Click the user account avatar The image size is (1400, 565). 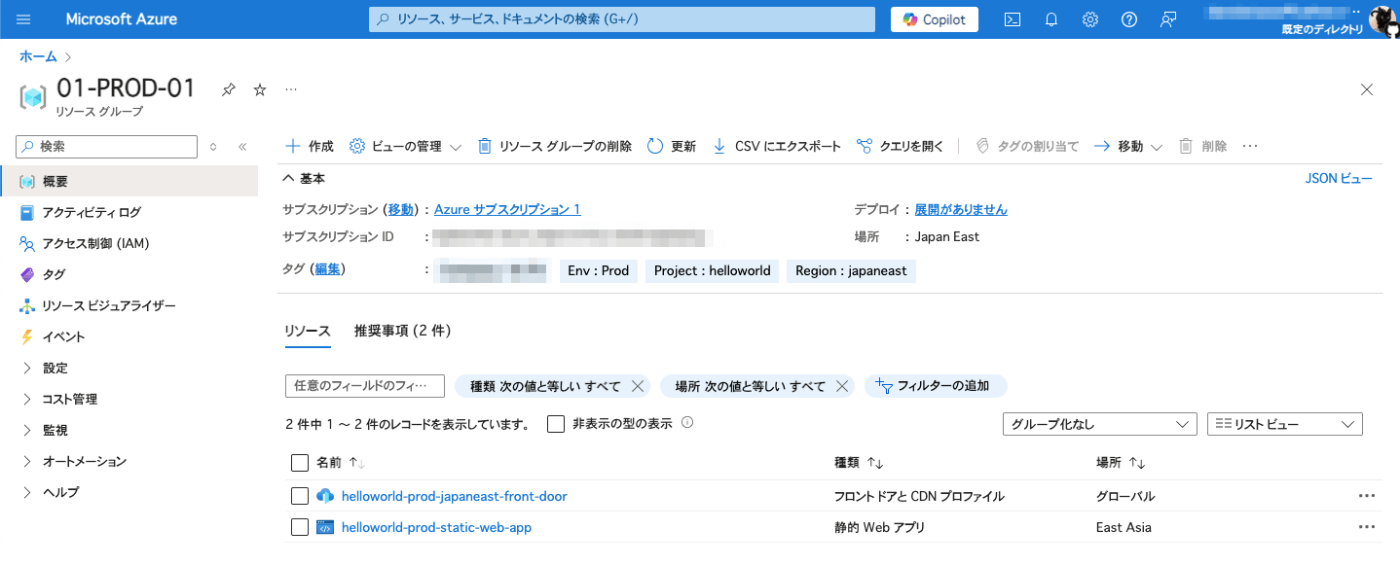1383,19
